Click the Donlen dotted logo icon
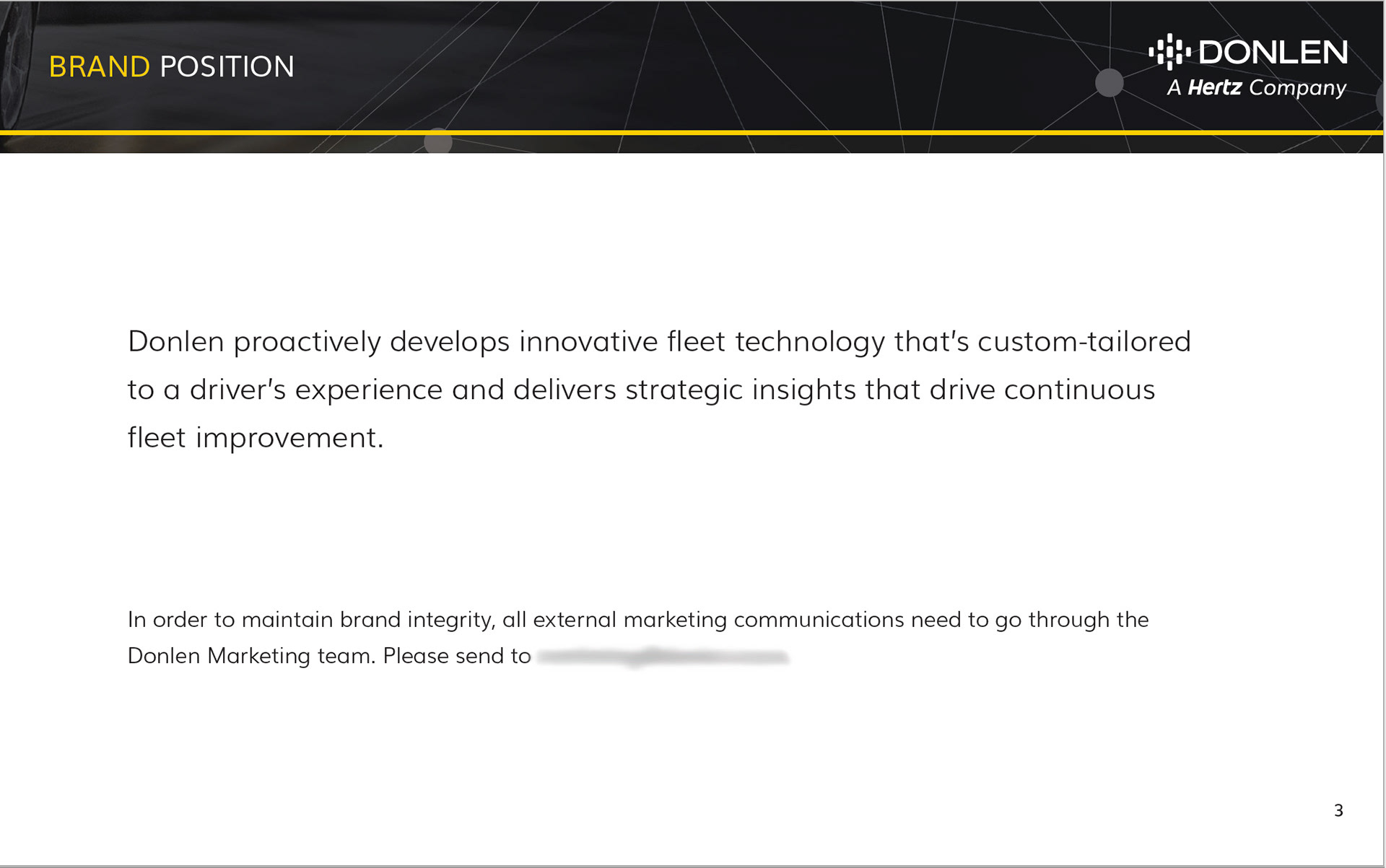Viewport: 1386px width, 868px height. point(1169,52)
